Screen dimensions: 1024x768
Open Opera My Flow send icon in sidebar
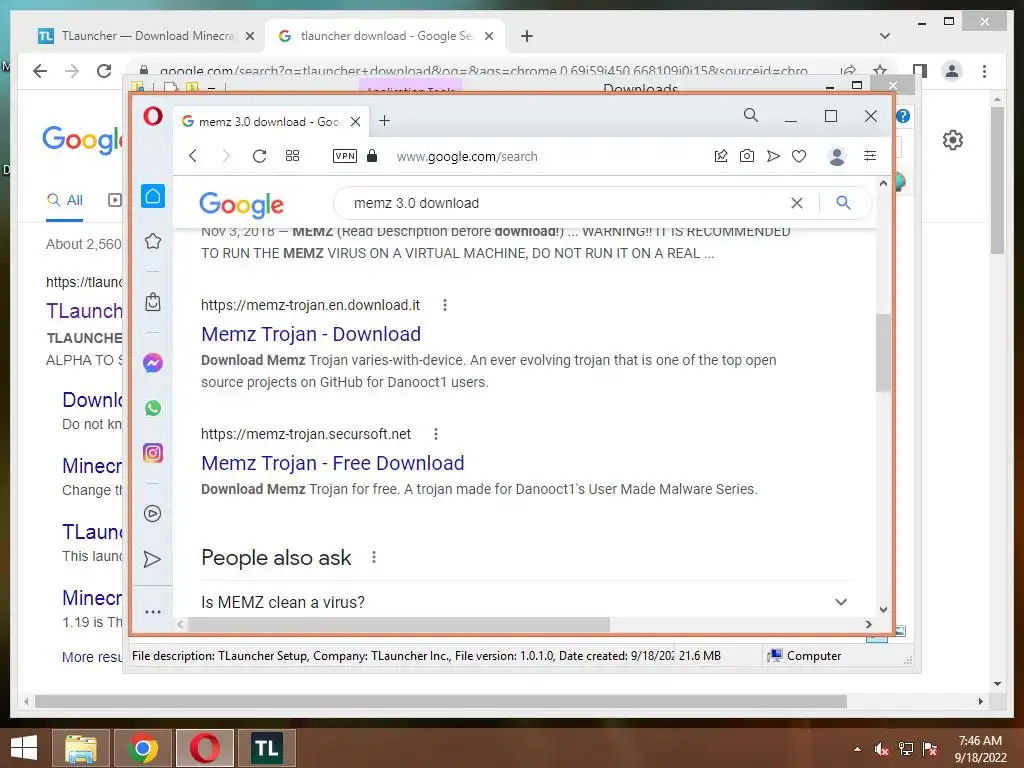click(x=152, y=559)
